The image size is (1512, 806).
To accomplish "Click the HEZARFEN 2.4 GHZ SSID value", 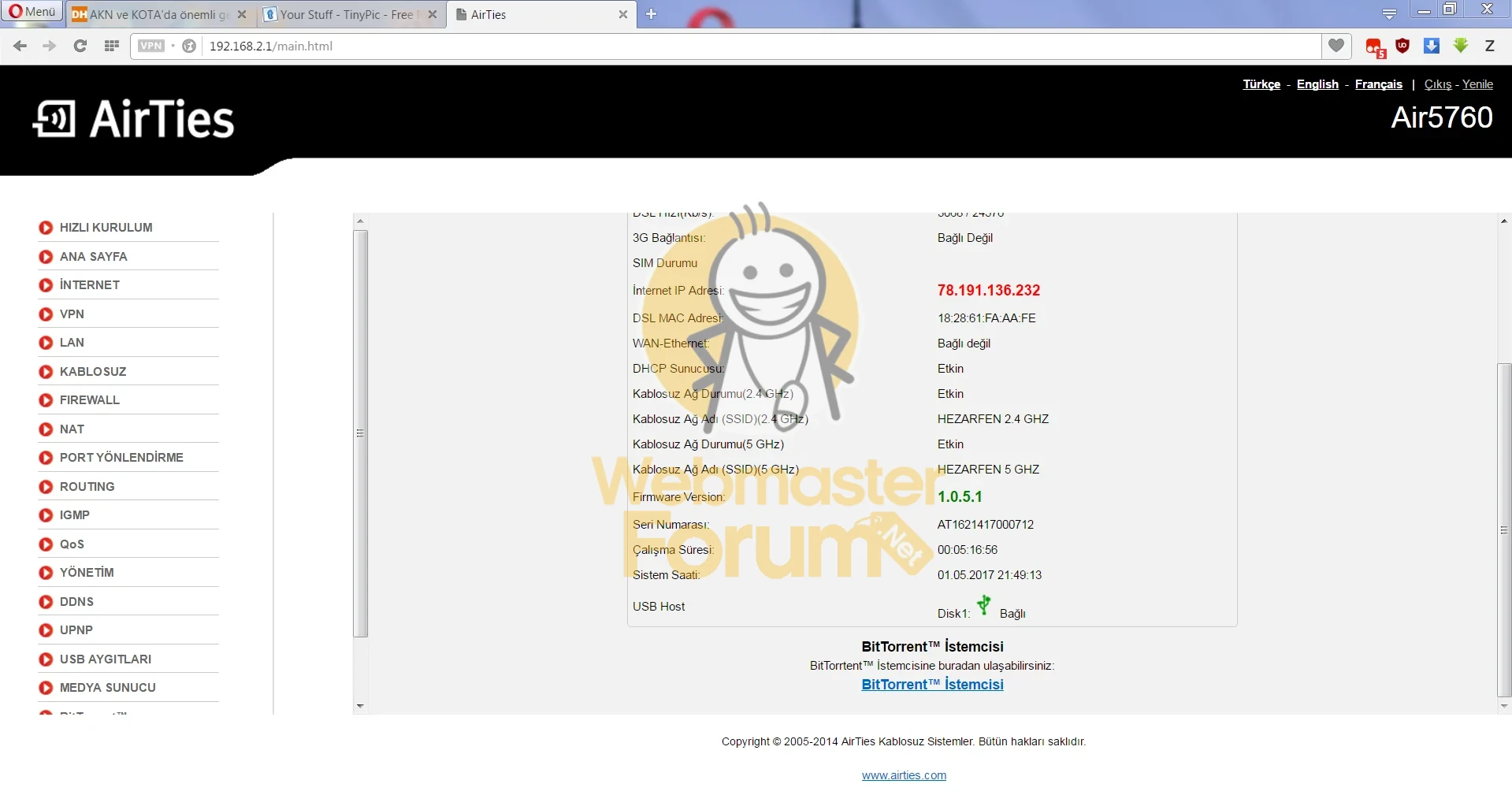I will coord(993,419).
